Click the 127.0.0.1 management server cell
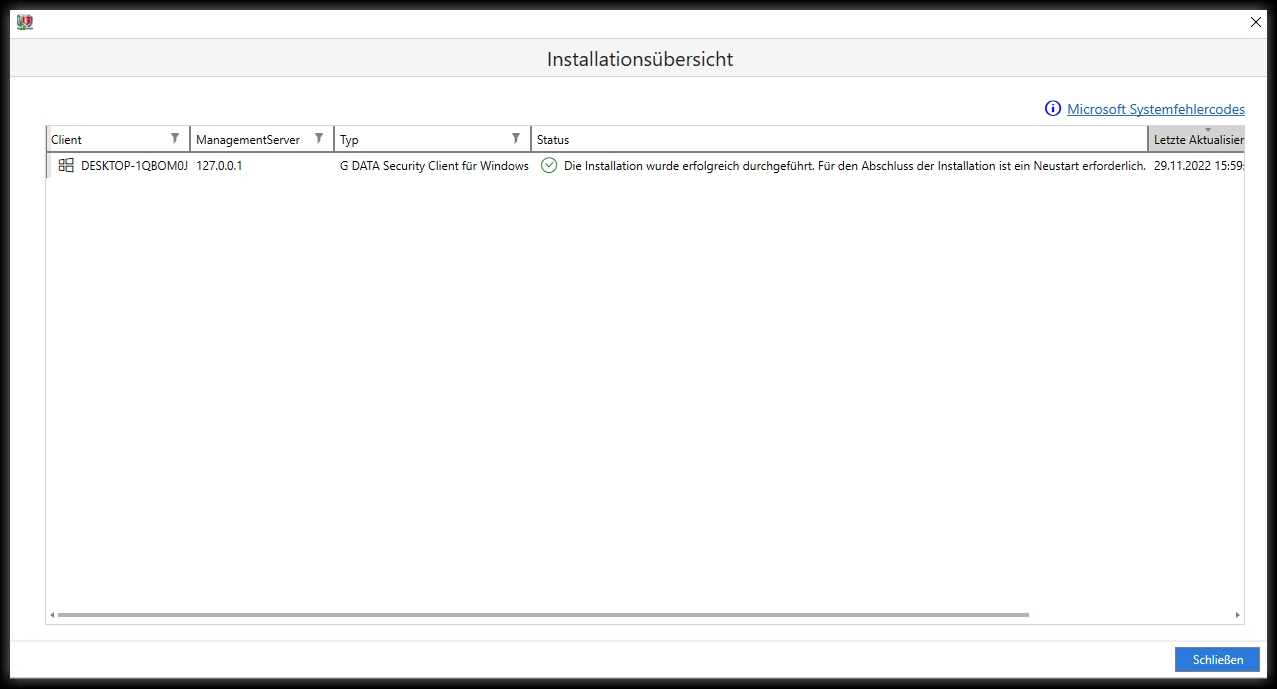The width and height of the screenshot is (1277, 689). tap(219, 166)
